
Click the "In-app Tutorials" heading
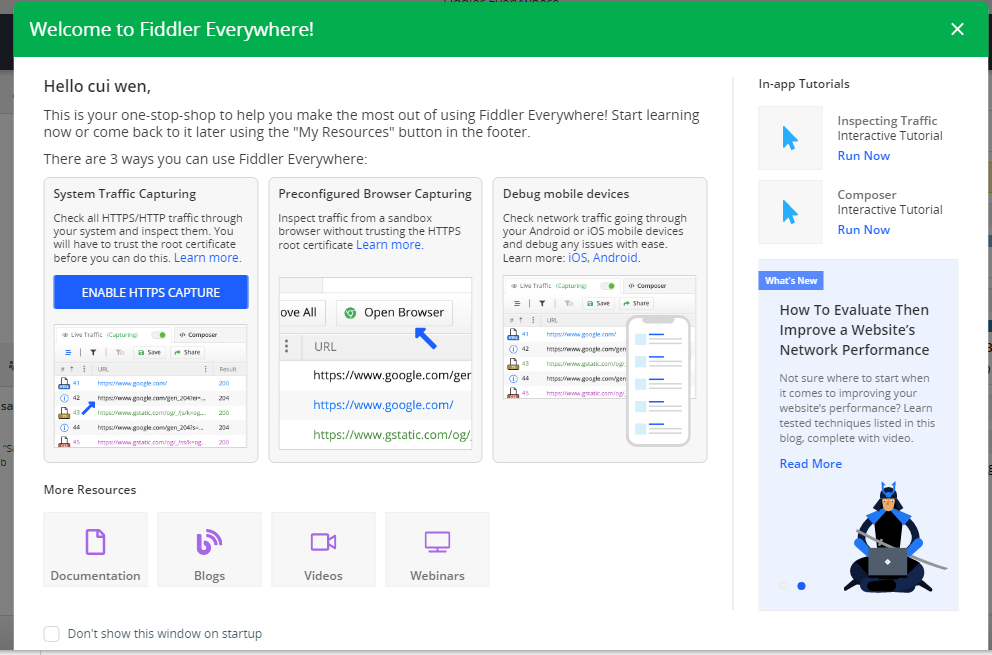(x=804, y=84)
